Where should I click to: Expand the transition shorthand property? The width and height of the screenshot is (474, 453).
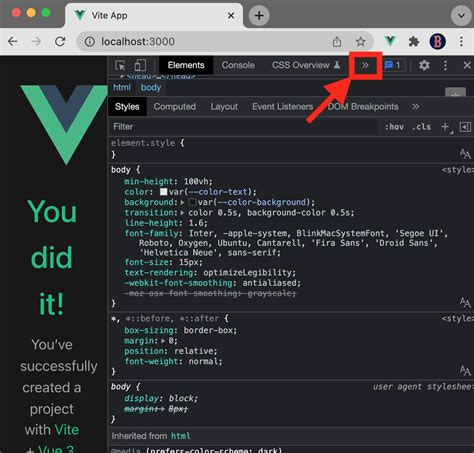point(182,213)
